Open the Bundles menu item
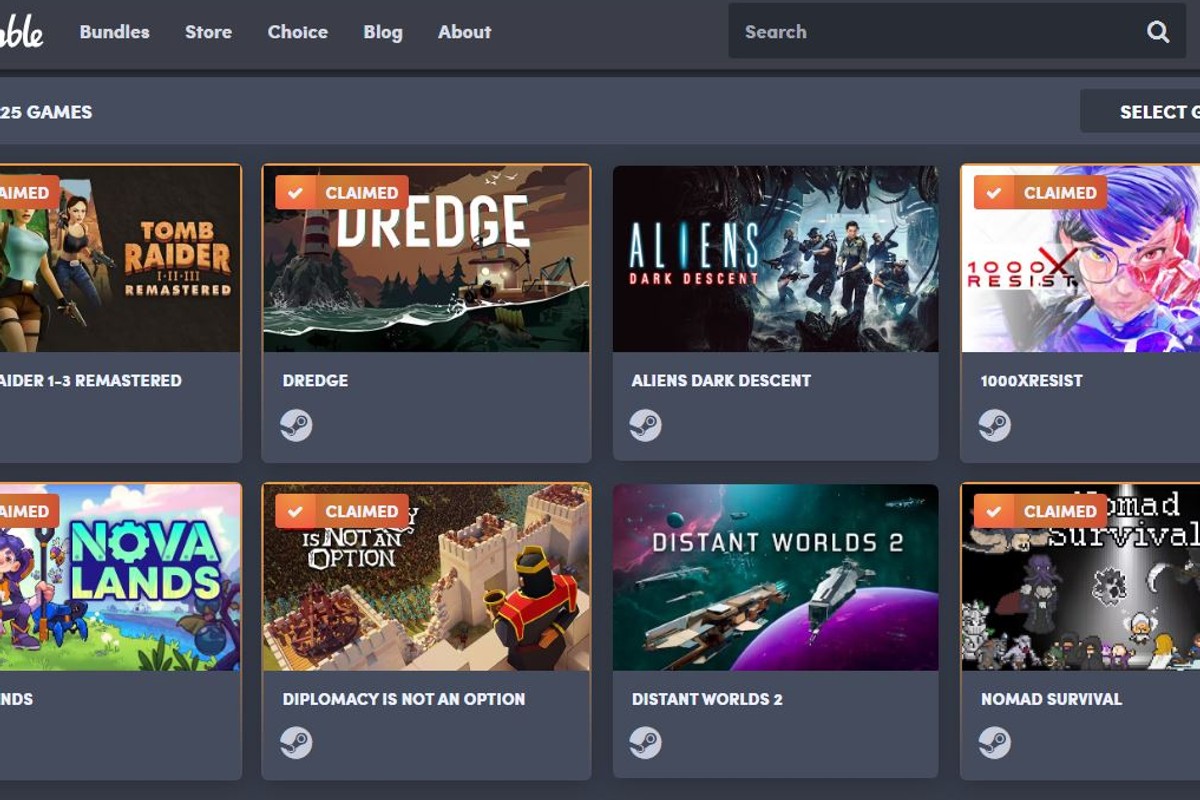1200x800 pixels. click(115, 32)
